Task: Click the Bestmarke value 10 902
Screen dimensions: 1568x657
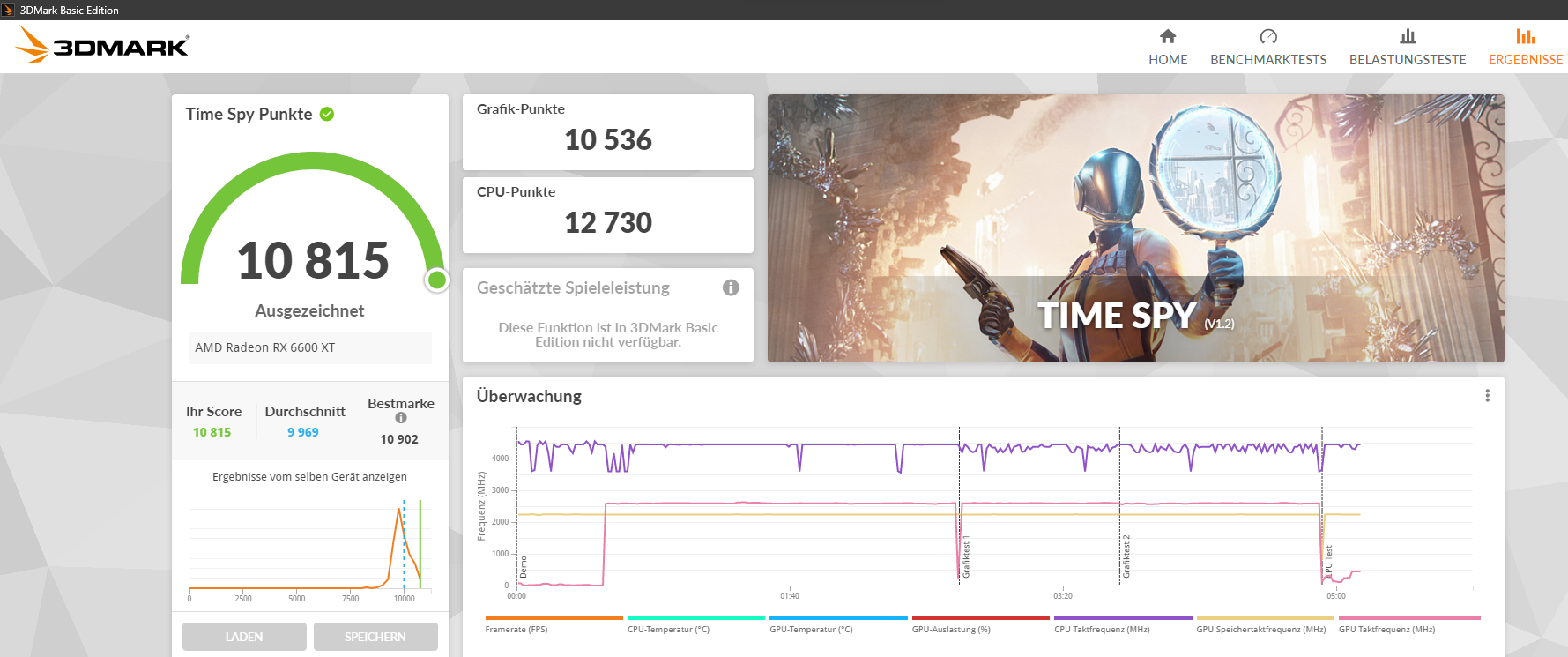Action: click(399, 439)
